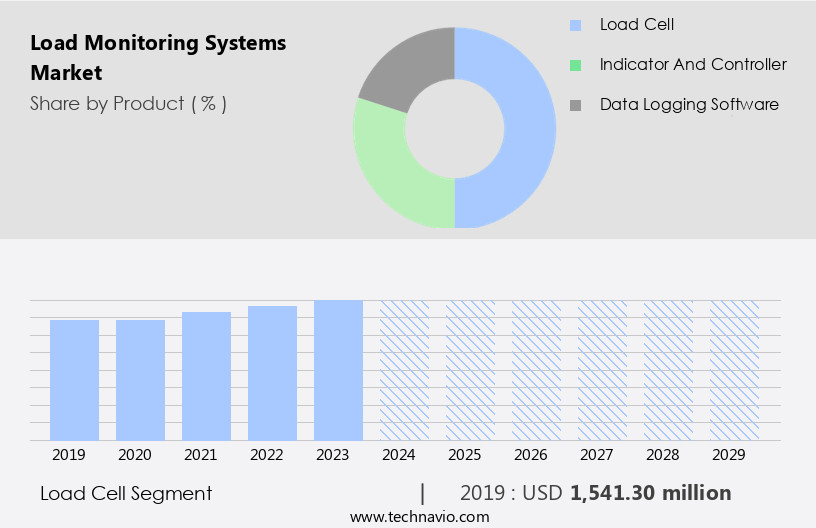816x528 pixels.
Task: Select the 2019 bar in the chart
Action: 75,380
